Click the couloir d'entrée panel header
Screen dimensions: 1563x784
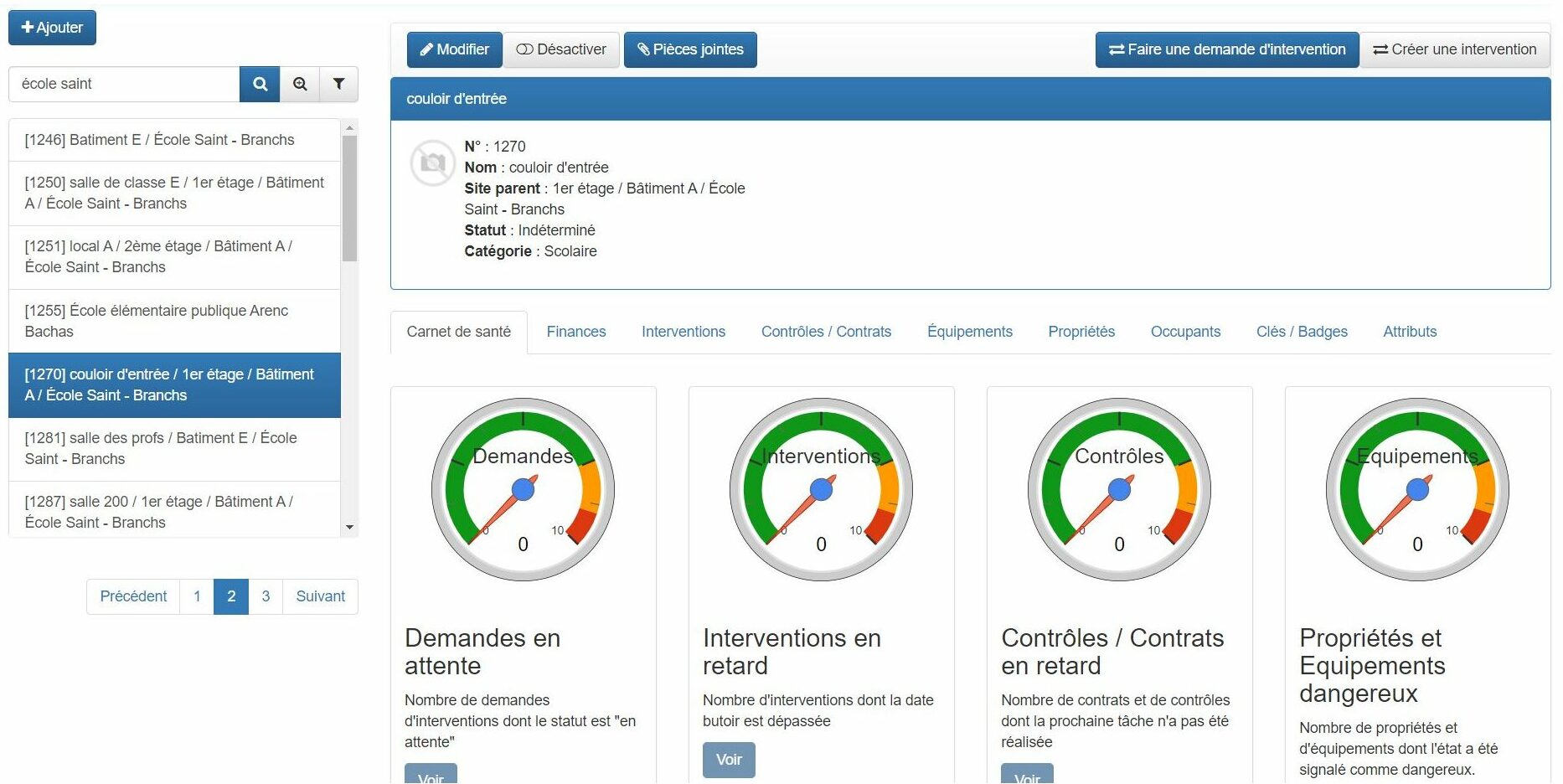pos(970,99)
